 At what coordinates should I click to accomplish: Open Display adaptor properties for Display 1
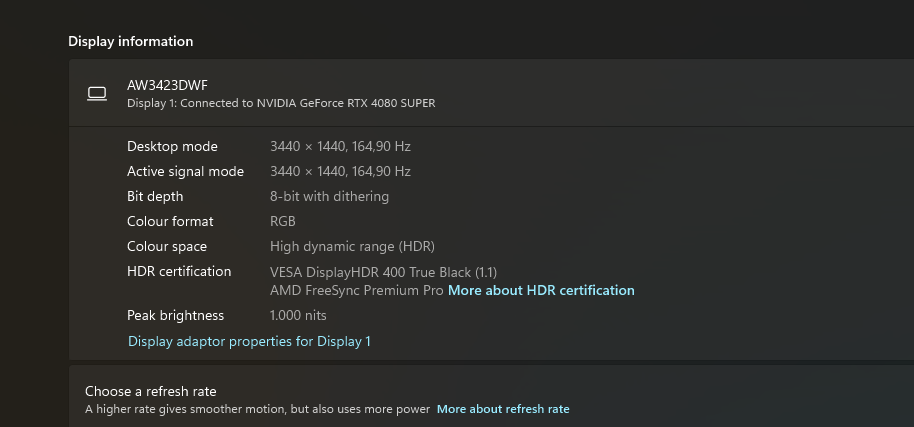(249, 341)
